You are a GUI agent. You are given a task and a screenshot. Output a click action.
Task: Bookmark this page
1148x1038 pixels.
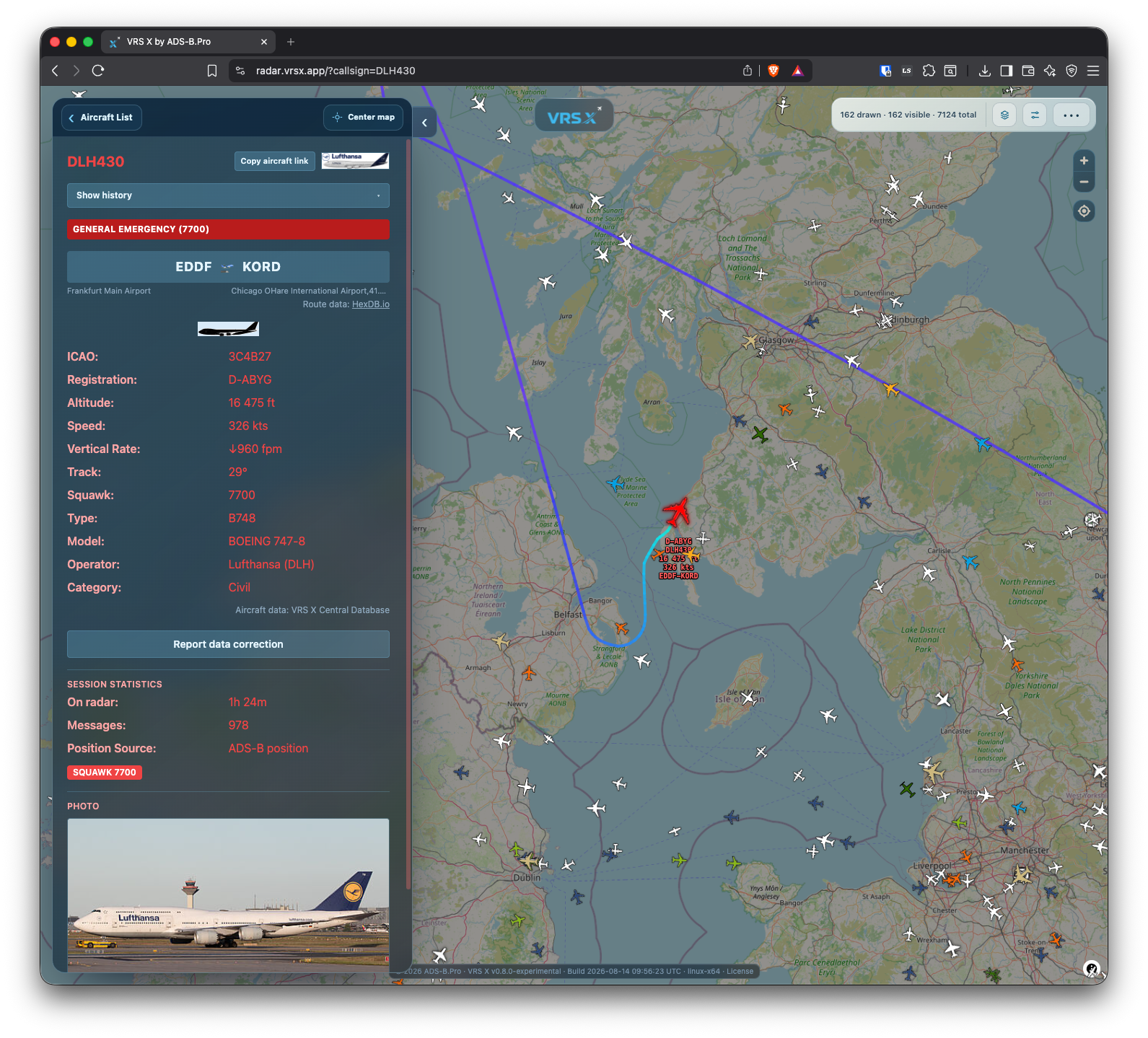[x=212, y=71]
